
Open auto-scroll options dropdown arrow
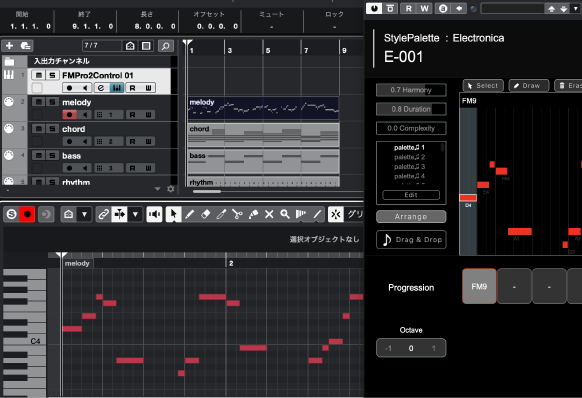click(x=135, y=214)
